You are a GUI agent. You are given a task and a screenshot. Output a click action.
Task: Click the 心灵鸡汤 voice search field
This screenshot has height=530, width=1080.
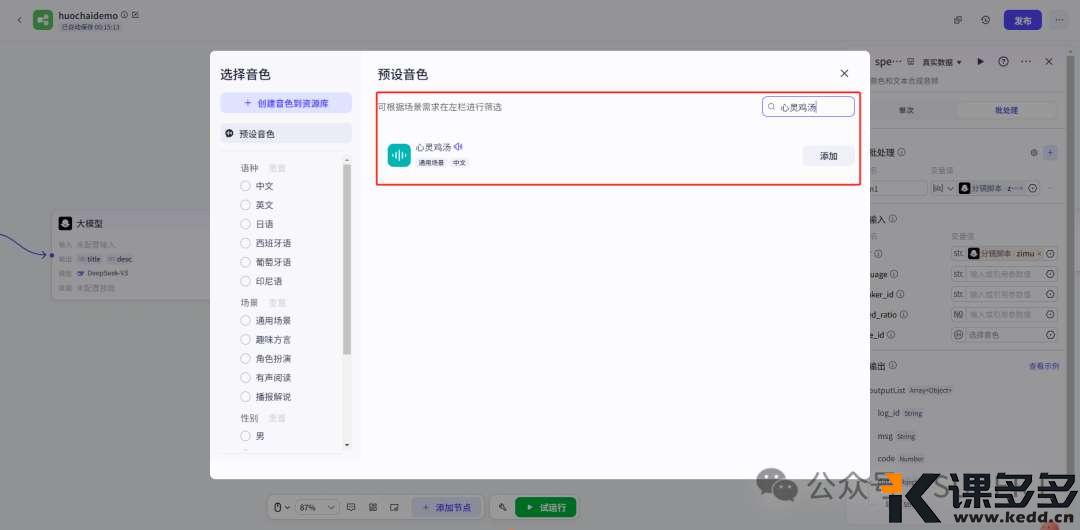click(x=809, y=107)
